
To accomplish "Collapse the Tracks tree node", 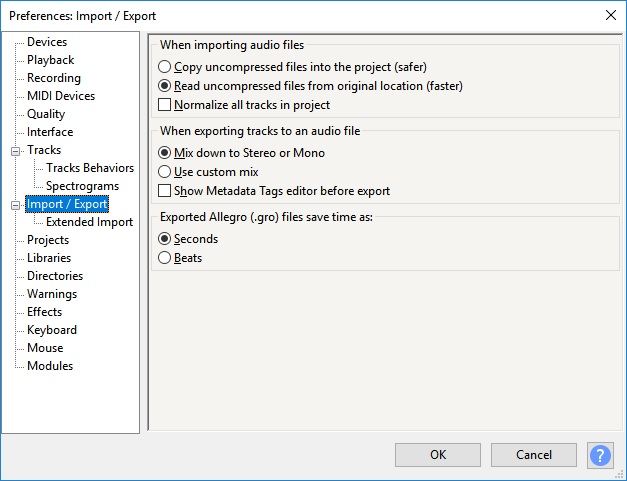I will point(16,151).
